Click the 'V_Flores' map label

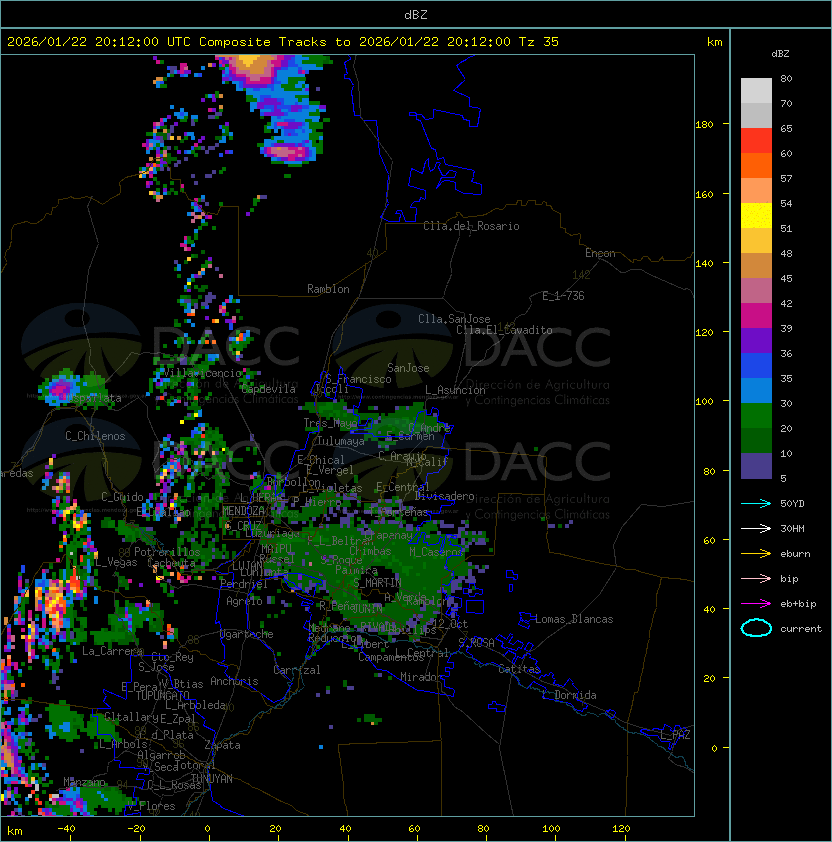click(x=151, y=807)
